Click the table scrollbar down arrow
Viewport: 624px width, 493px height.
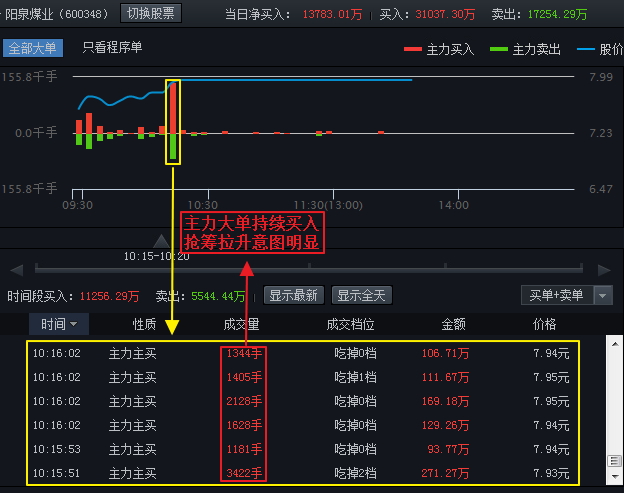click(x=615, y=476)
